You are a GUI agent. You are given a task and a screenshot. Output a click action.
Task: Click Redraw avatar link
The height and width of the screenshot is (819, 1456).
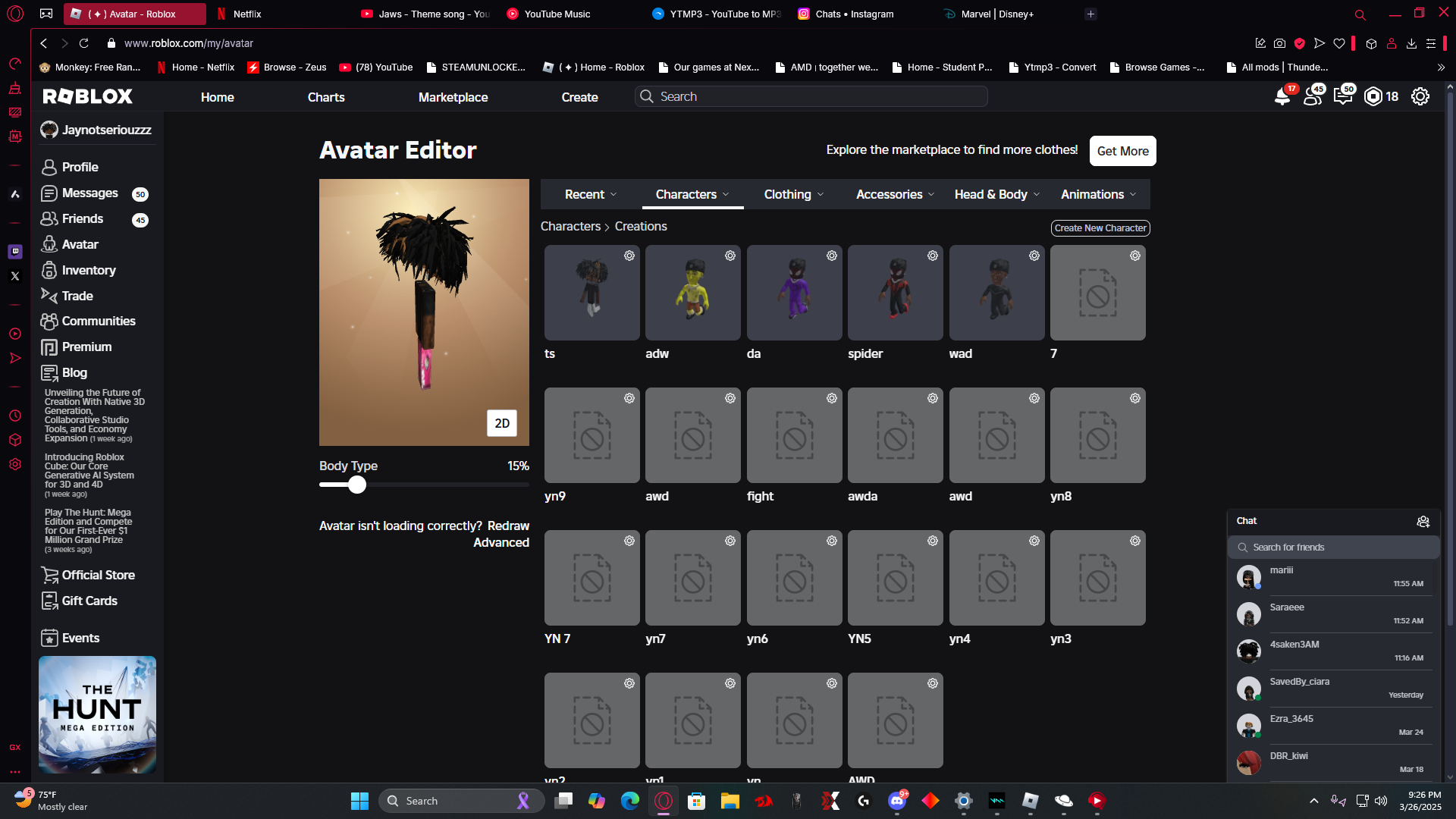coord(508,526)
